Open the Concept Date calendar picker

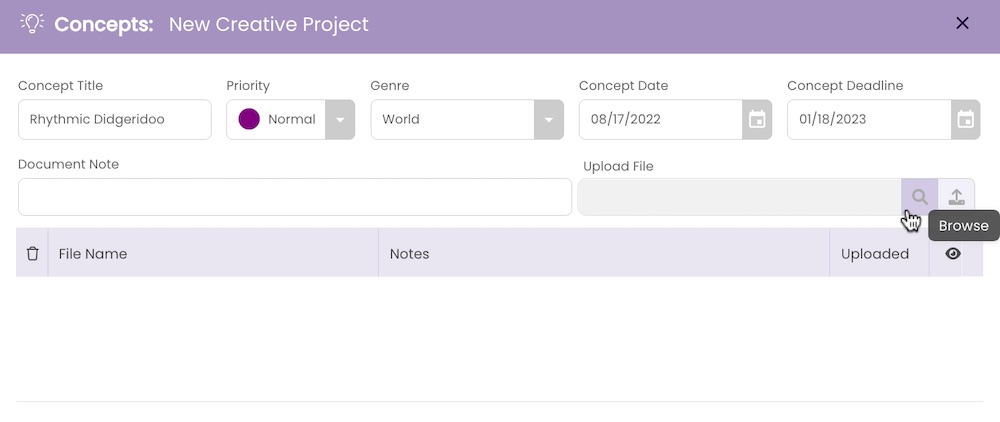[757, 119]
